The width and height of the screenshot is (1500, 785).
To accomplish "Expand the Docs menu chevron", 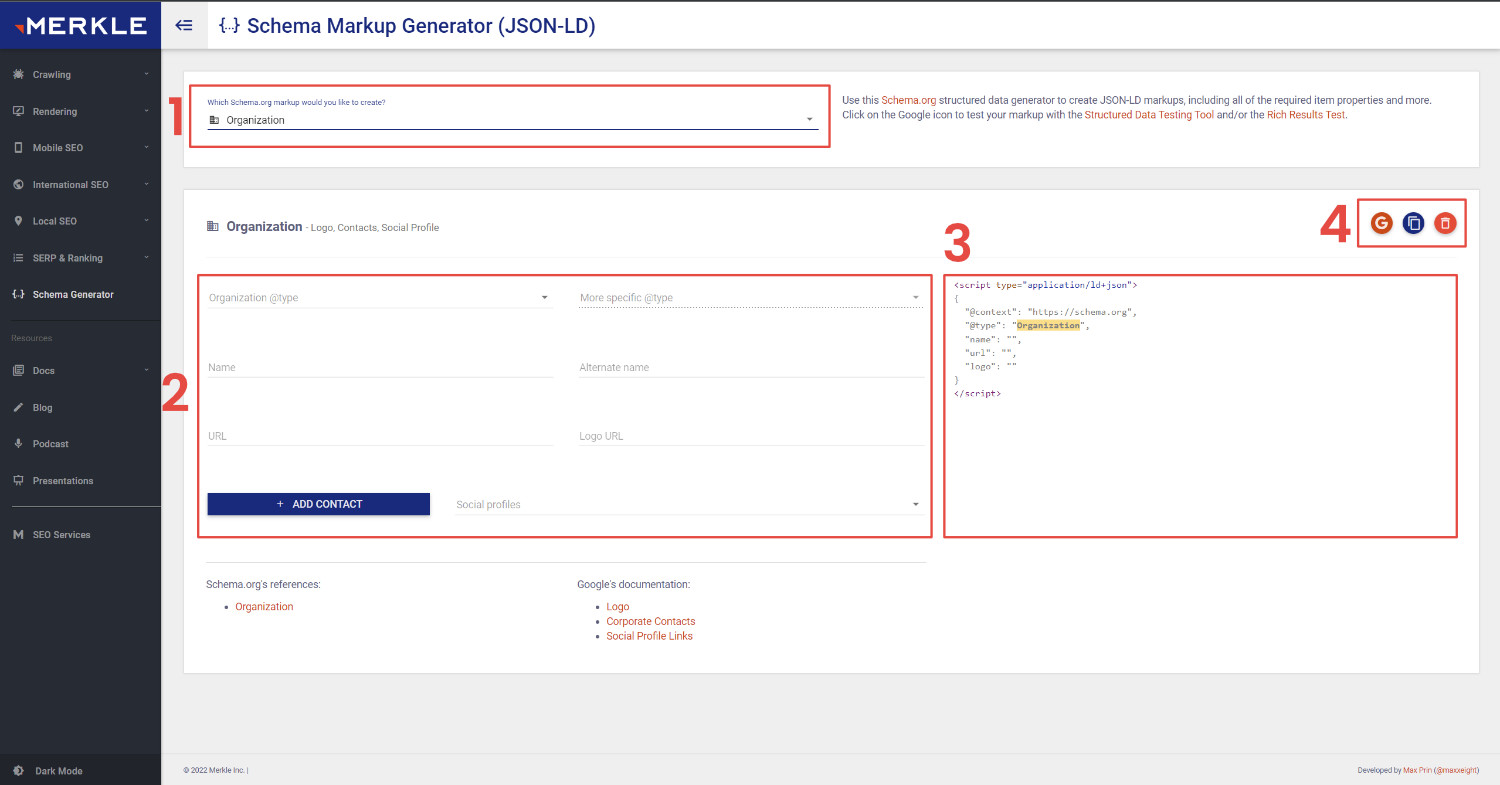I will (146, 370).
